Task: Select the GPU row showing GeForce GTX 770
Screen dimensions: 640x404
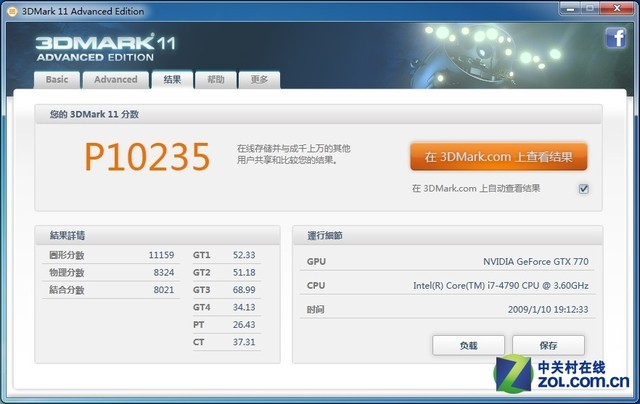Action: (447, 262)
